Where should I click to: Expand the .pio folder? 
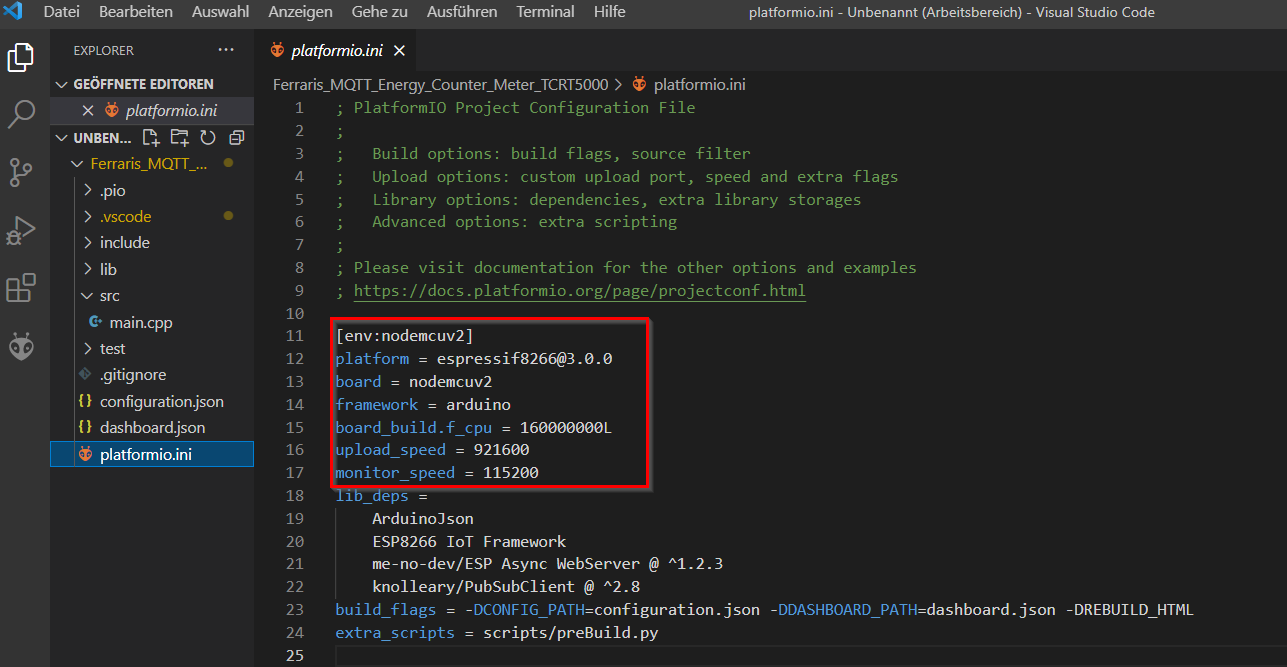pyautogui.click(x=88, y=190)
